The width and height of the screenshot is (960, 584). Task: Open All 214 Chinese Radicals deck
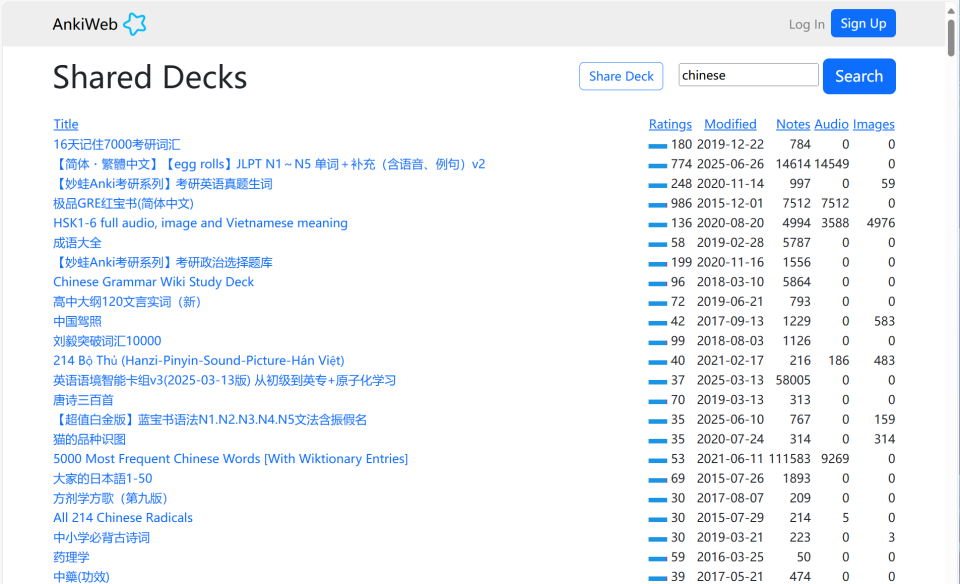[x=122, y=517]
